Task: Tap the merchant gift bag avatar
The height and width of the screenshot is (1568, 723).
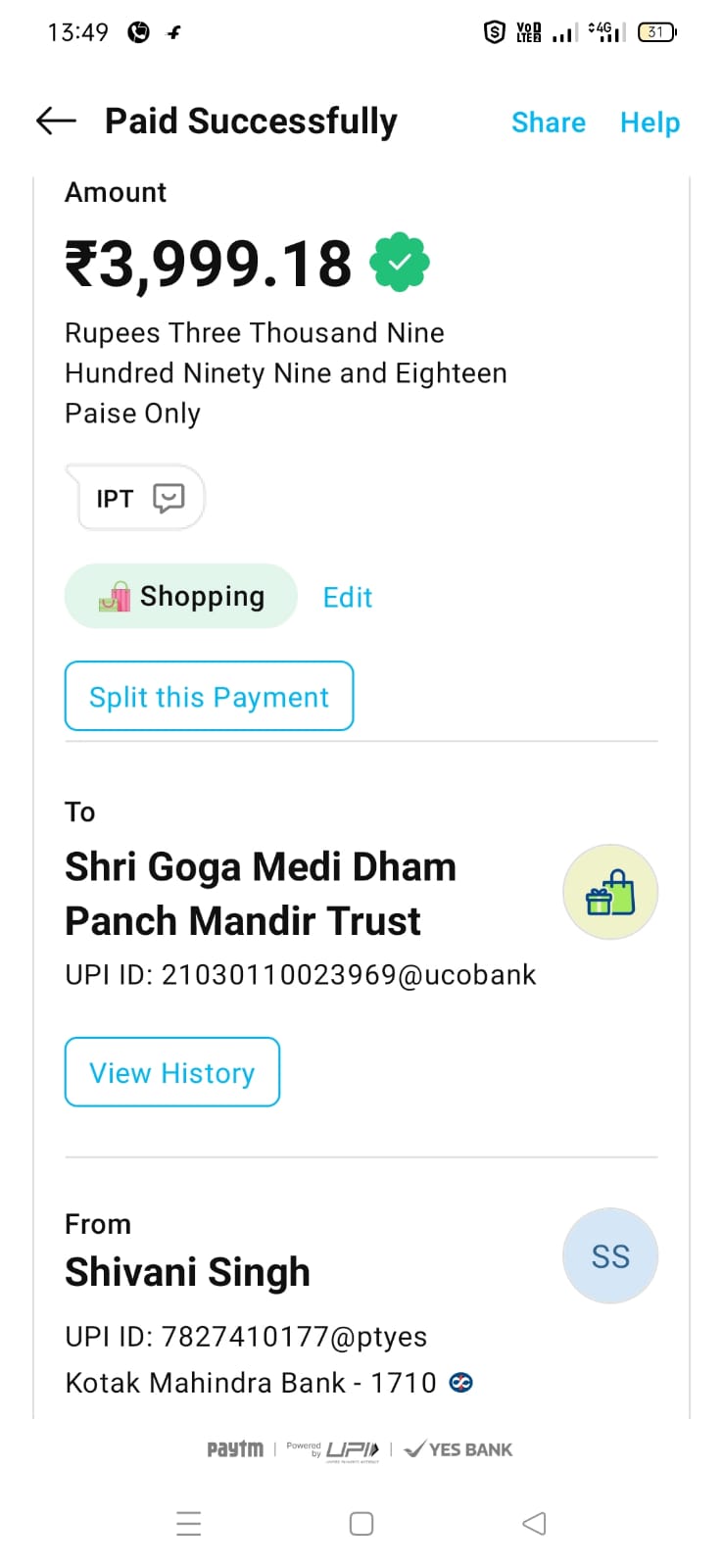Action: 609,892
